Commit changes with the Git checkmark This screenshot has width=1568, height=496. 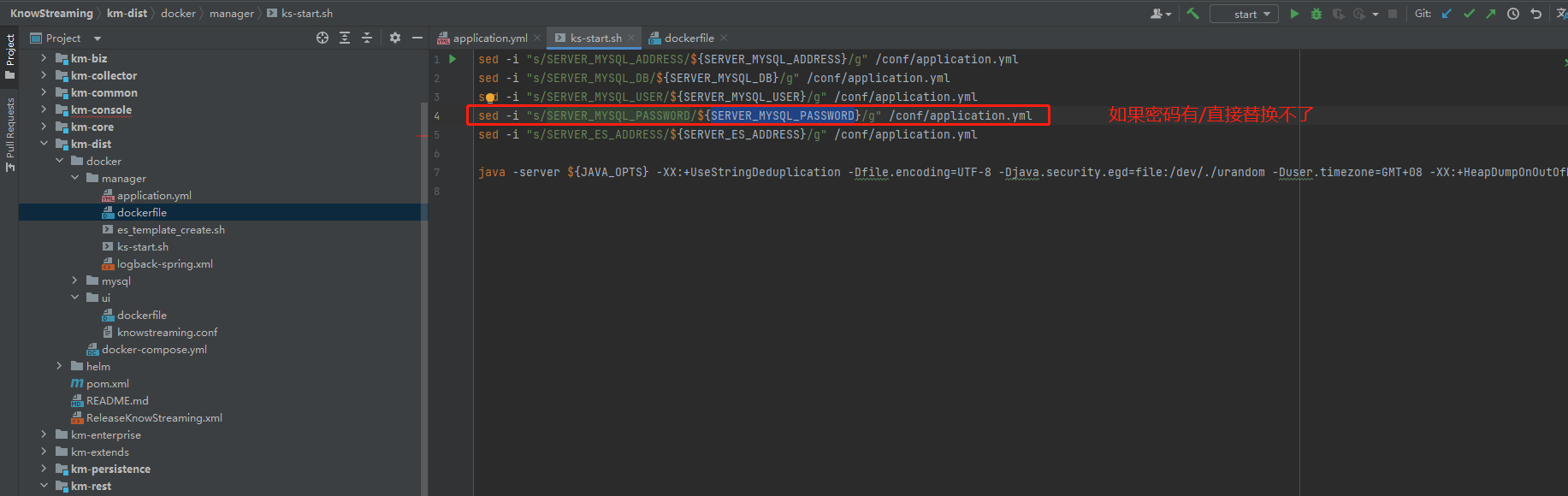point(1470,14)
